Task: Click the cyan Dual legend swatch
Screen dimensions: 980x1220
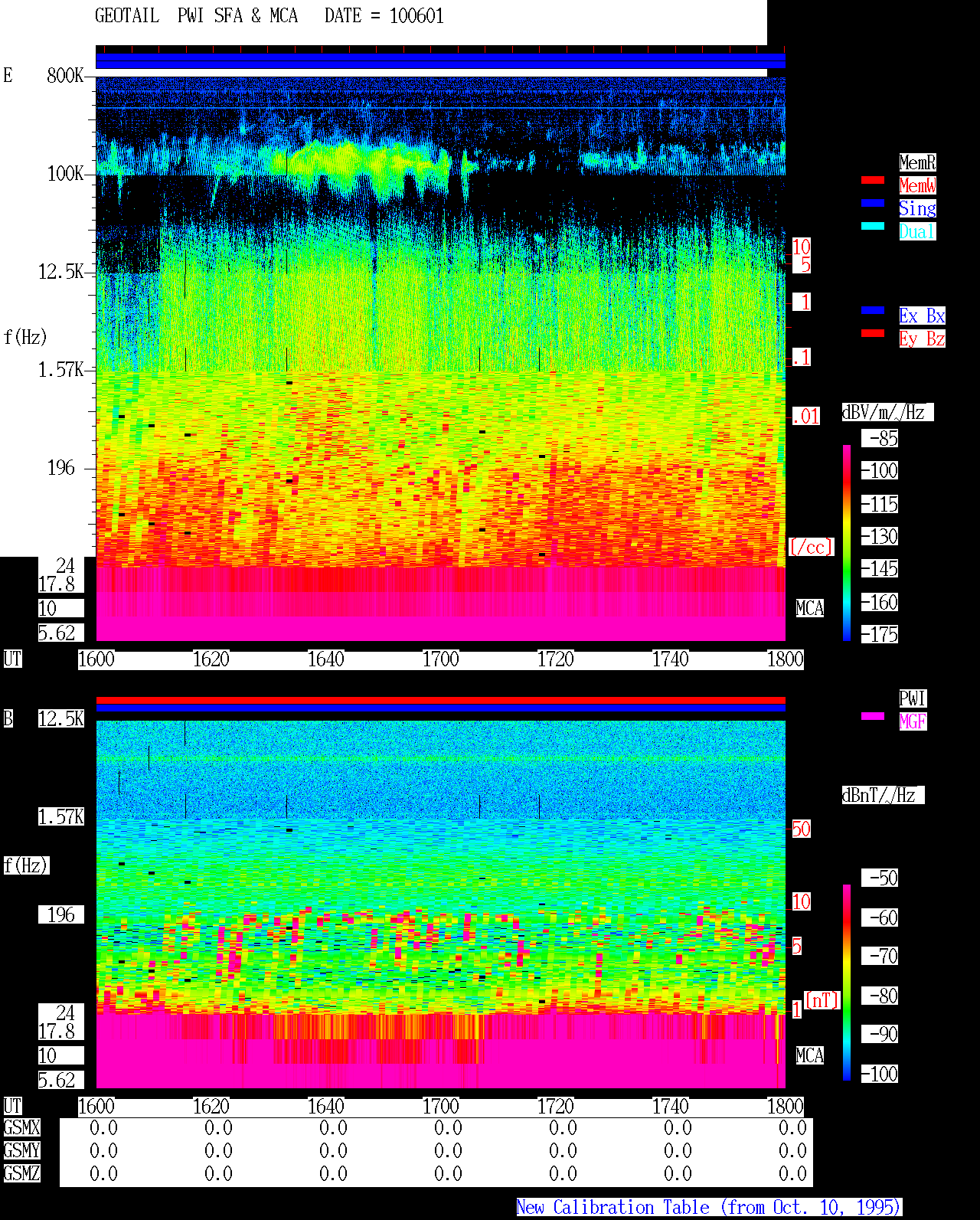Action: [873, 226]
